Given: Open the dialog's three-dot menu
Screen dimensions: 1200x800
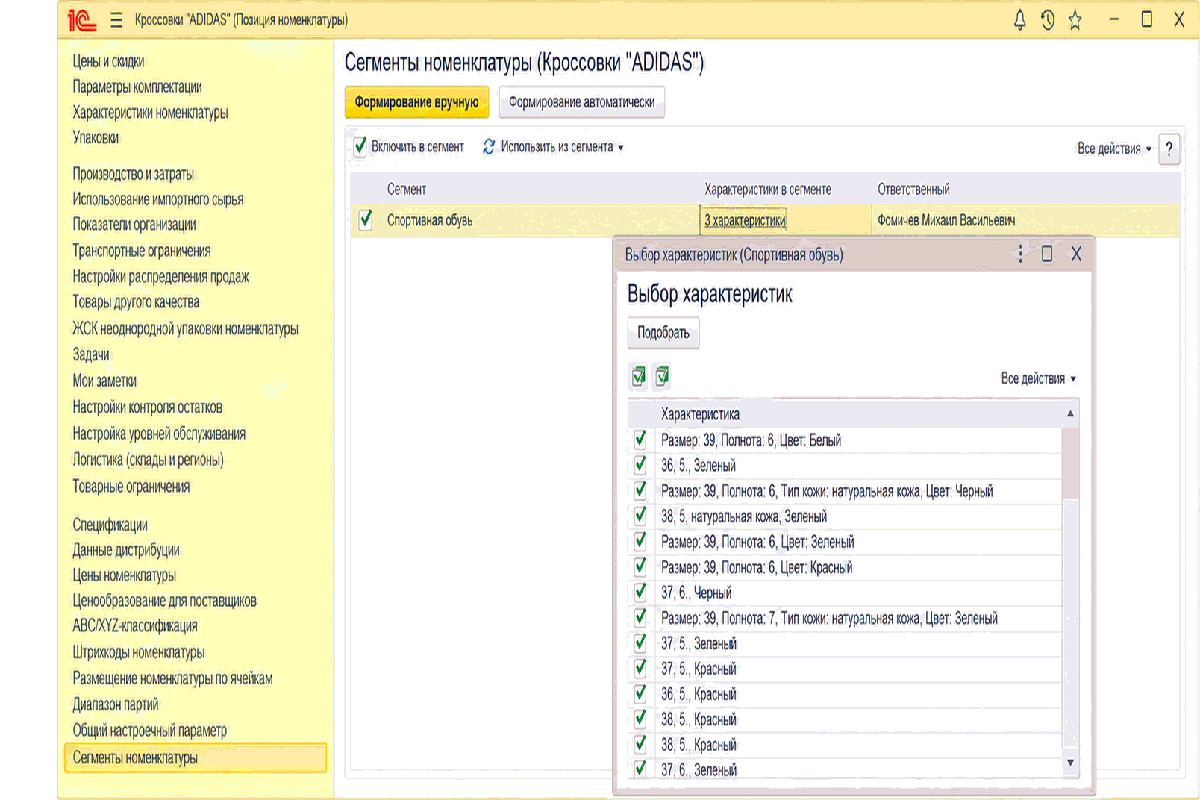Looking at the screenshot, I should pos(1020,254).
